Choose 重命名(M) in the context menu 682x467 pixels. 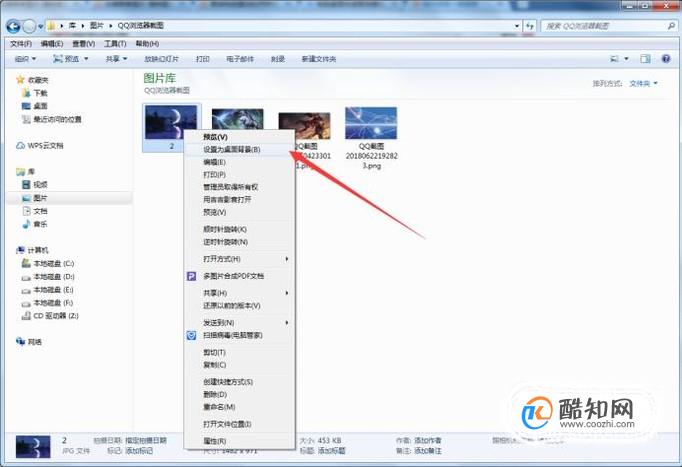[240, 407]
